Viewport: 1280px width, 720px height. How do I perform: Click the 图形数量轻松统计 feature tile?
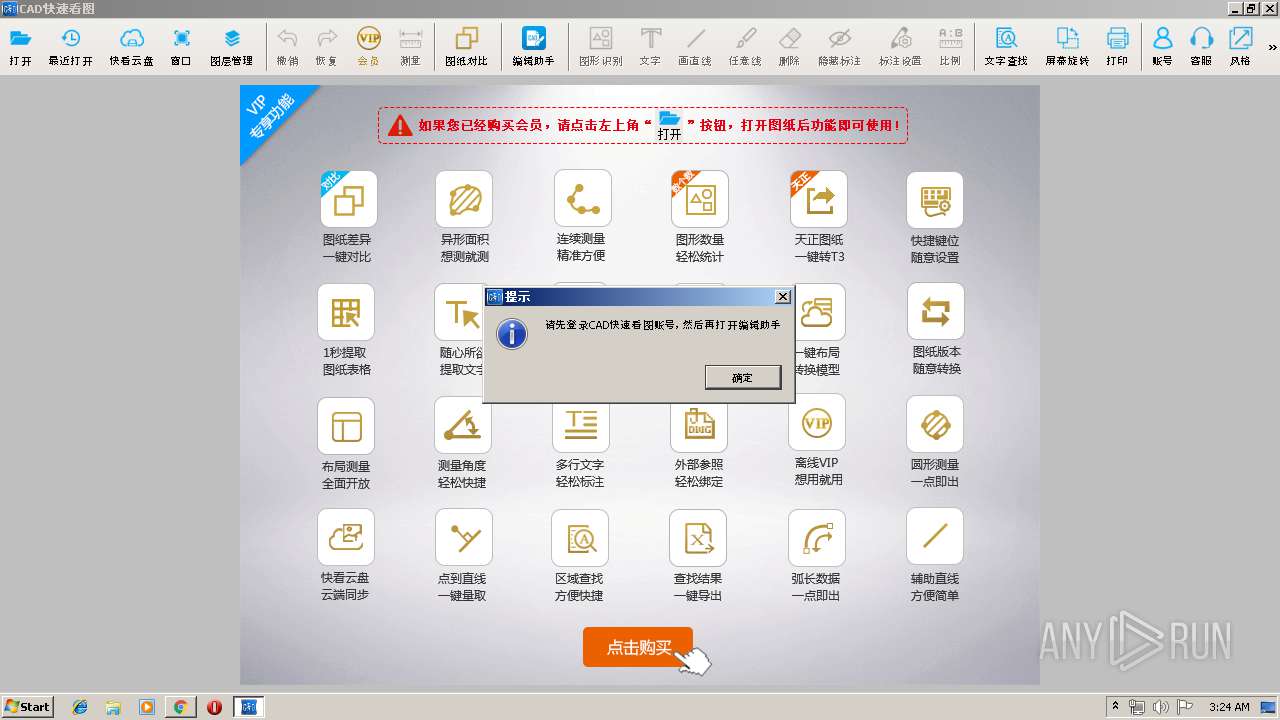[699, 217]
